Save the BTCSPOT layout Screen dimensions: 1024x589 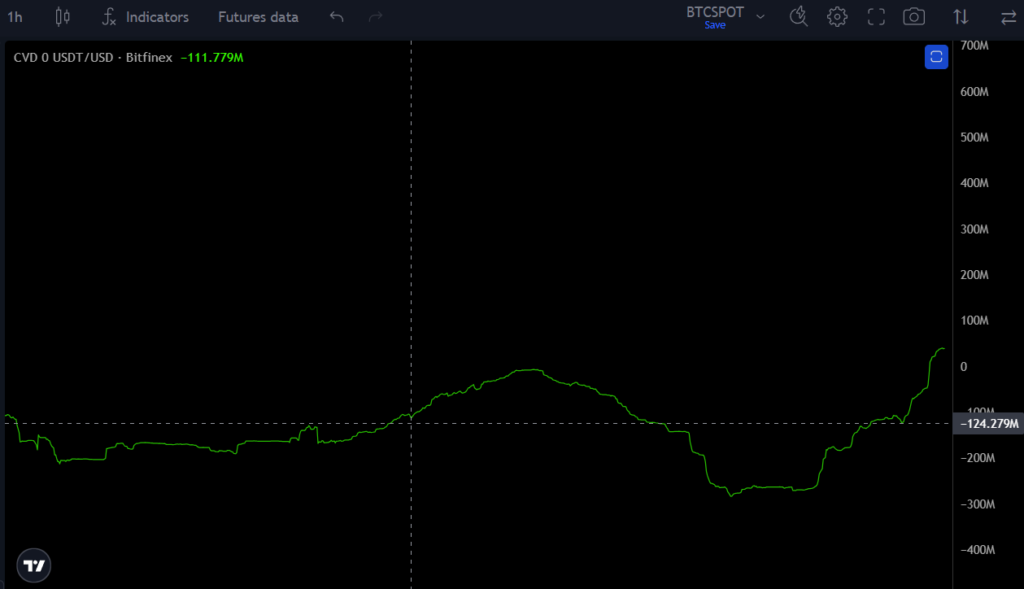pyautogui.click(x=715, y=26)
